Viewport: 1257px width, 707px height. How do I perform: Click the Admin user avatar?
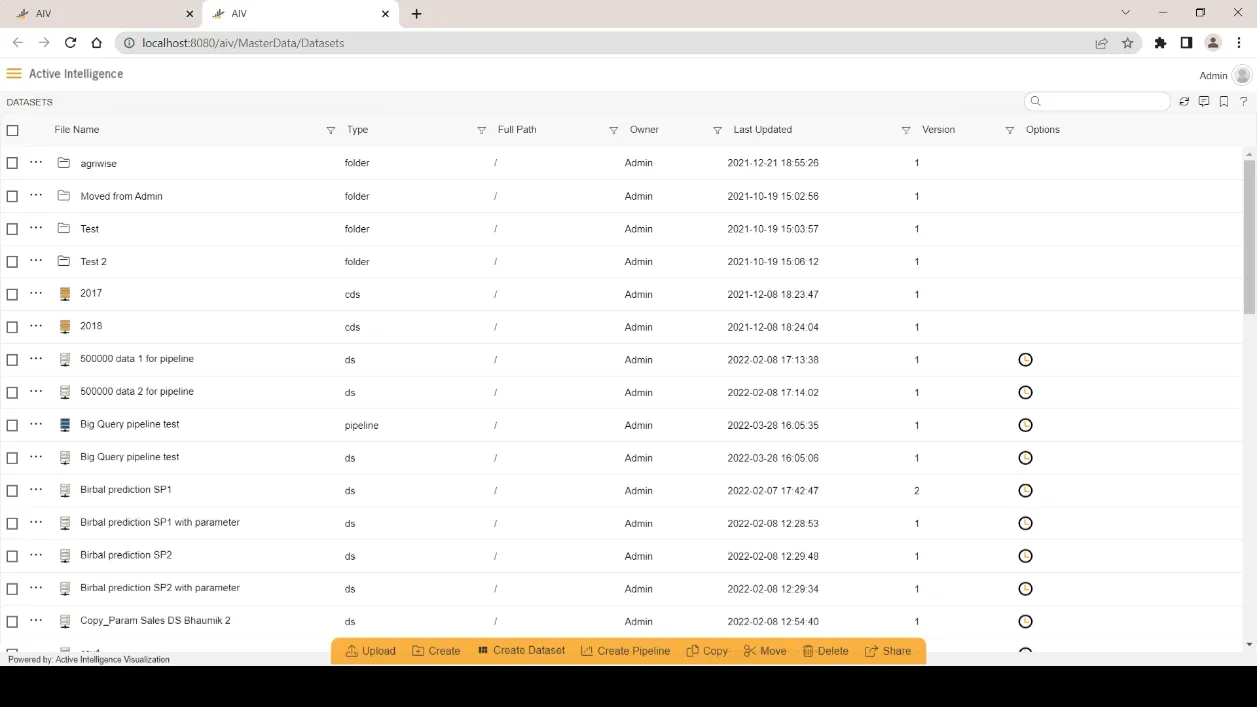coord(1242,75)
